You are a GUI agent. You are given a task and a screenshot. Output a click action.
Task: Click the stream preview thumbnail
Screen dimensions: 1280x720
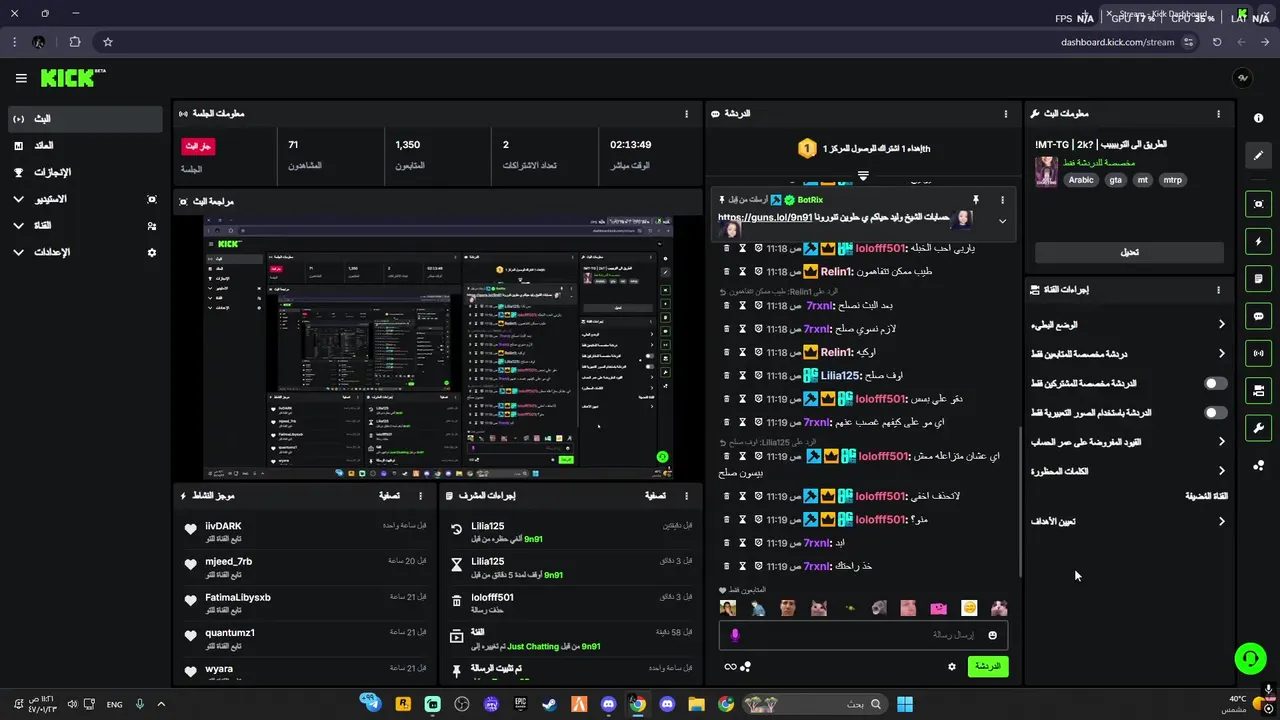pyautogui.click(x=438, y=347)
